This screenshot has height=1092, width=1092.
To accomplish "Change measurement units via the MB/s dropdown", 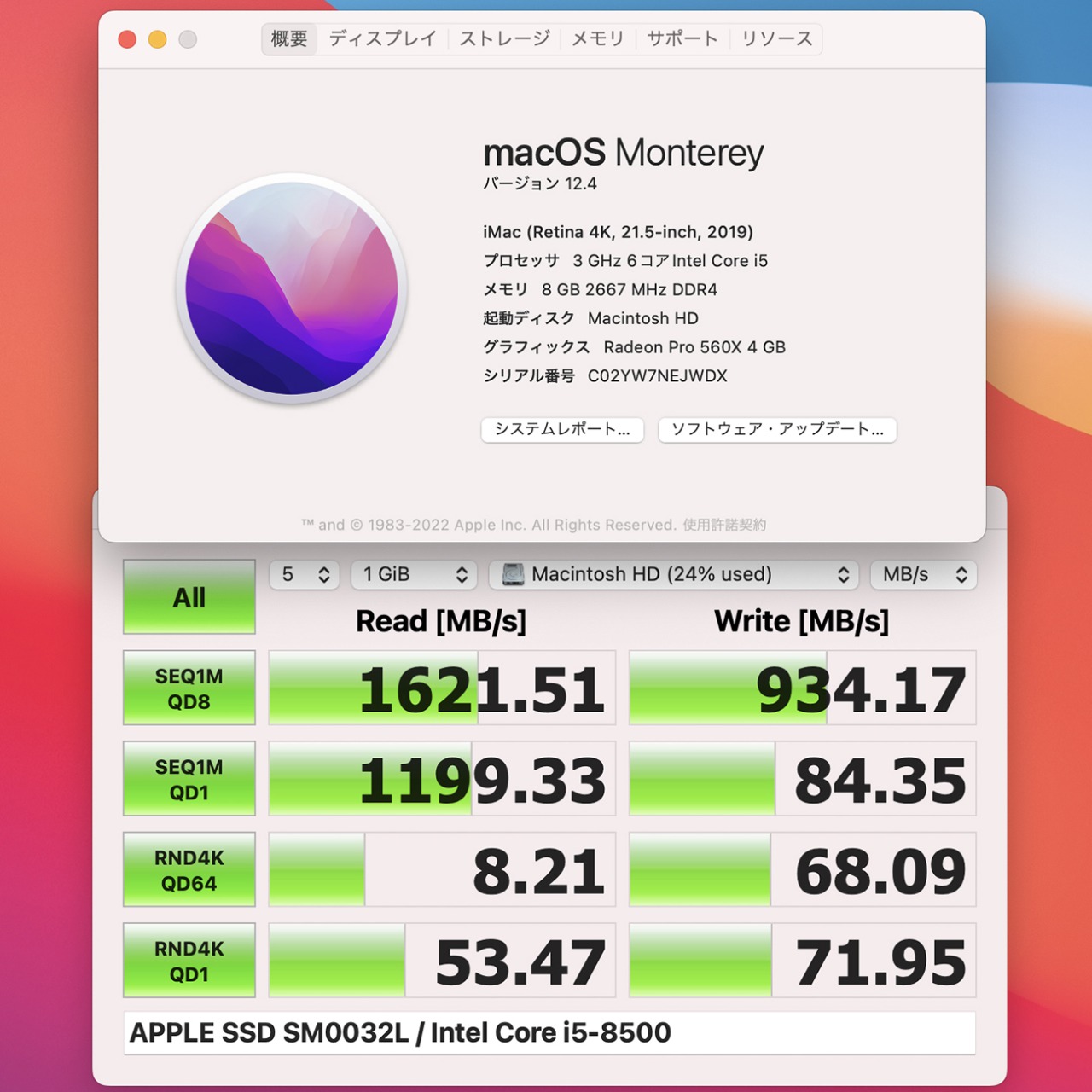I will tap(922, 574).
